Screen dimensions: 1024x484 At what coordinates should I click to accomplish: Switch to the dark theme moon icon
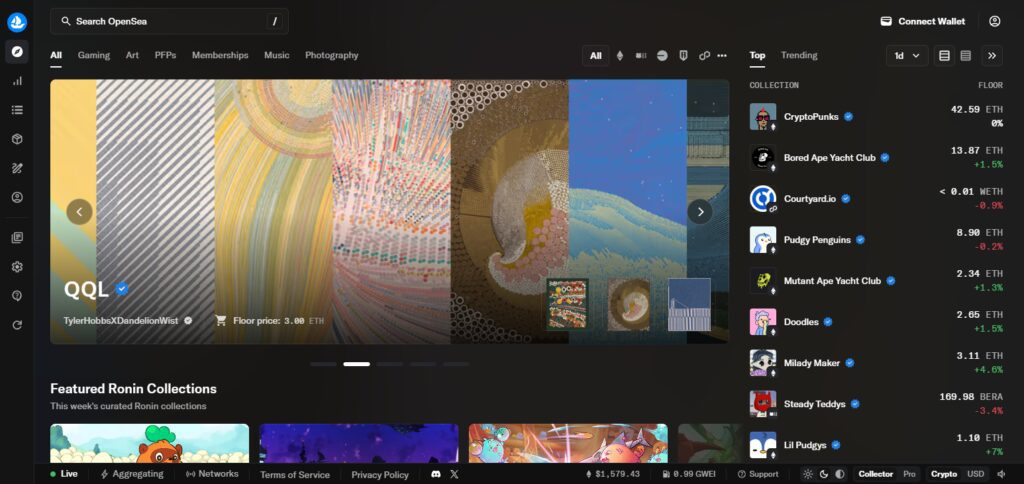[x=824, y=474]
